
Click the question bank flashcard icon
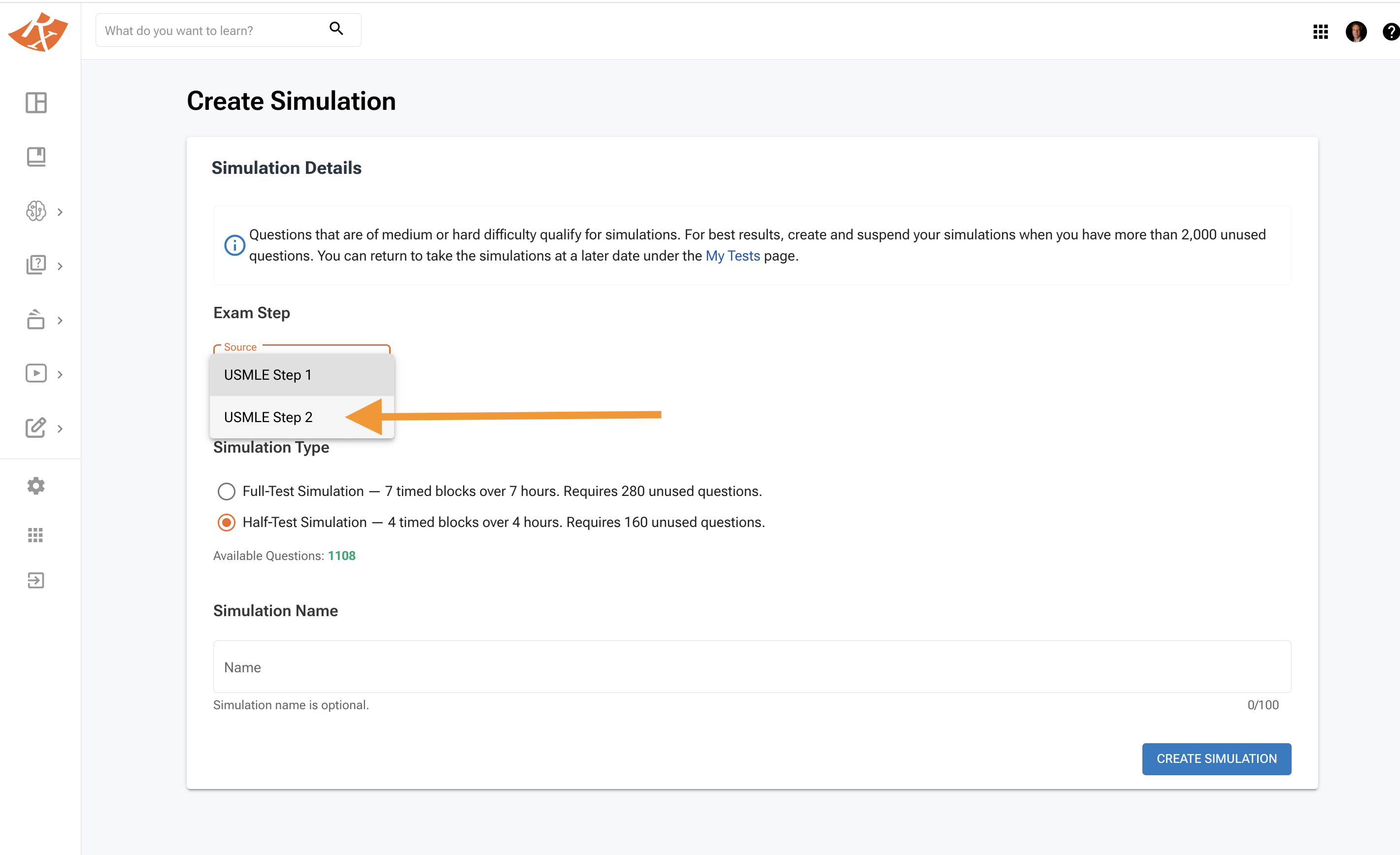tap(36, 265)
